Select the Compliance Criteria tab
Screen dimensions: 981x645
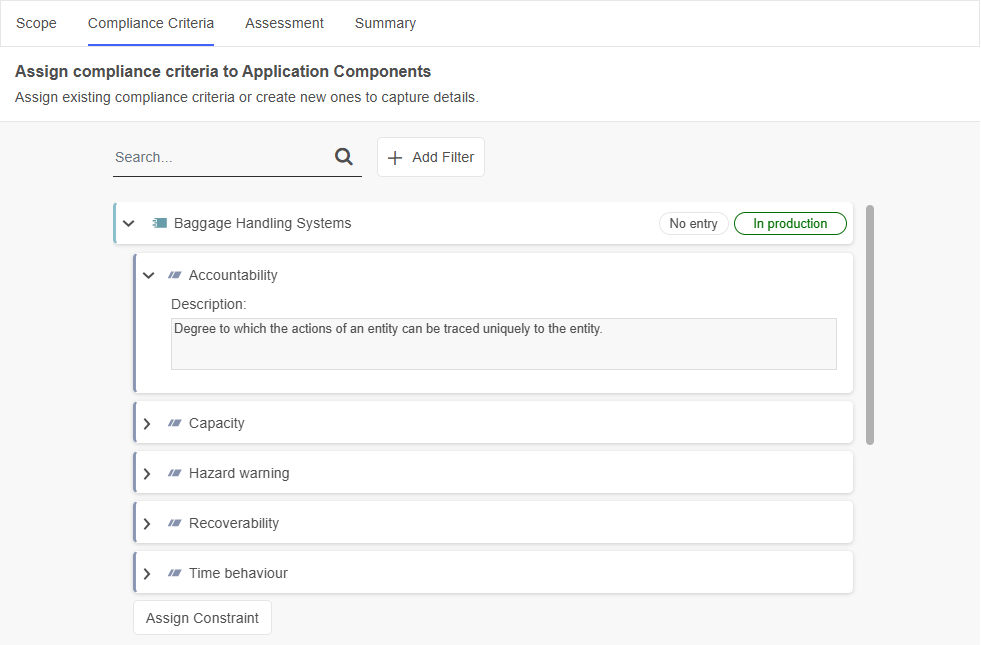pos(151,23)
